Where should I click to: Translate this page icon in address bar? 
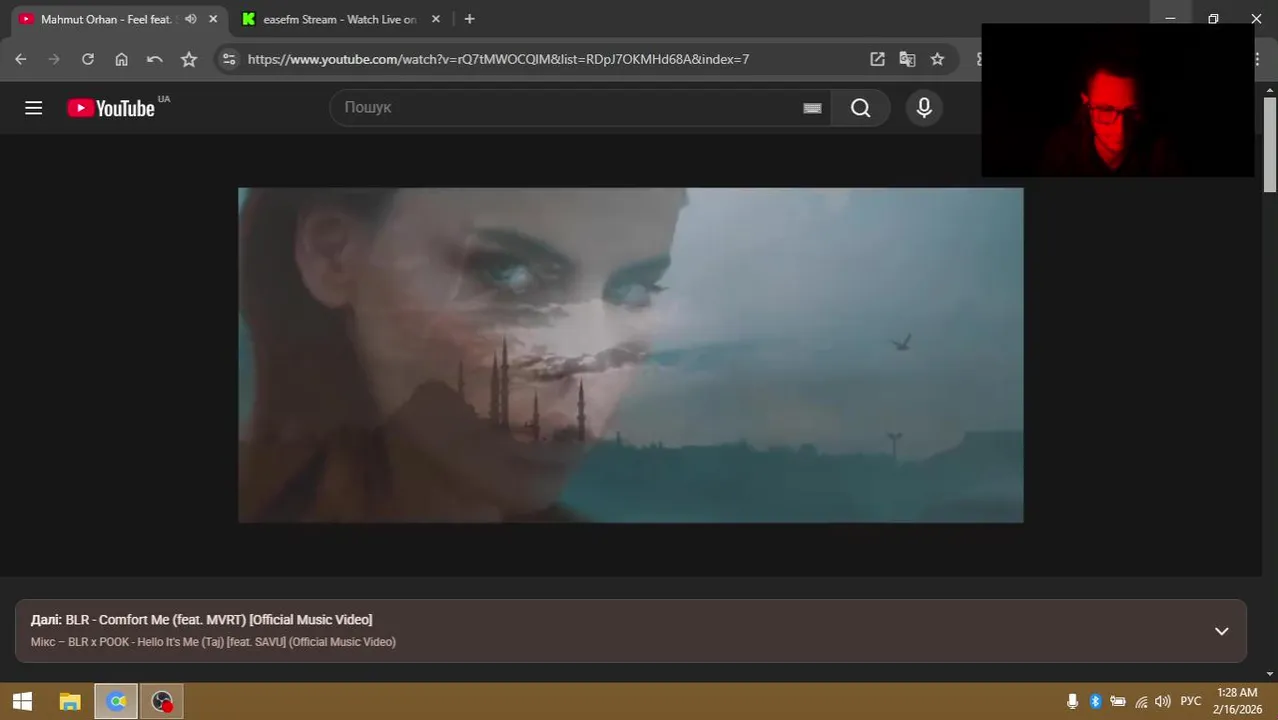tap(907, 59)
